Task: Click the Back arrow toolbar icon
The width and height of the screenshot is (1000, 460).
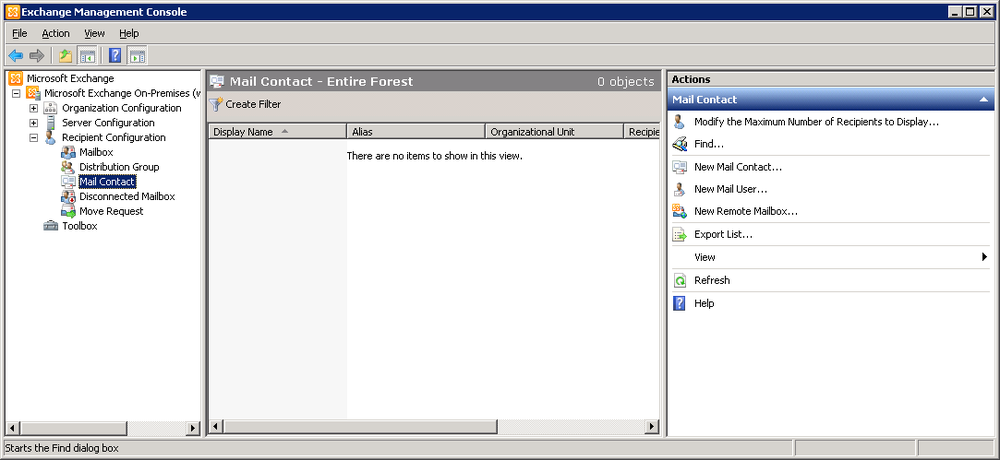Action: (x=16, y=56)
